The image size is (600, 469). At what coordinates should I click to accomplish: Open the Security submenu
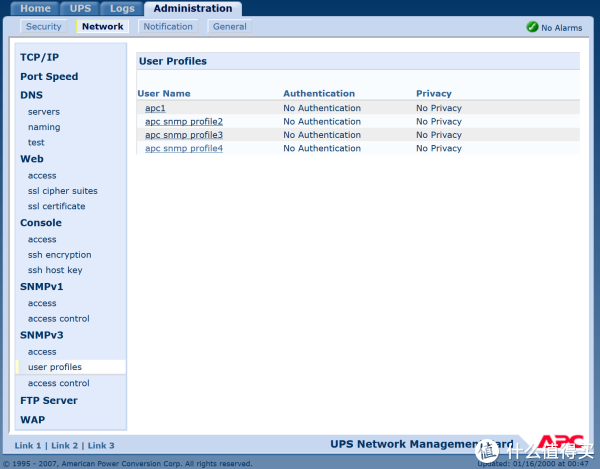[44, 26]
